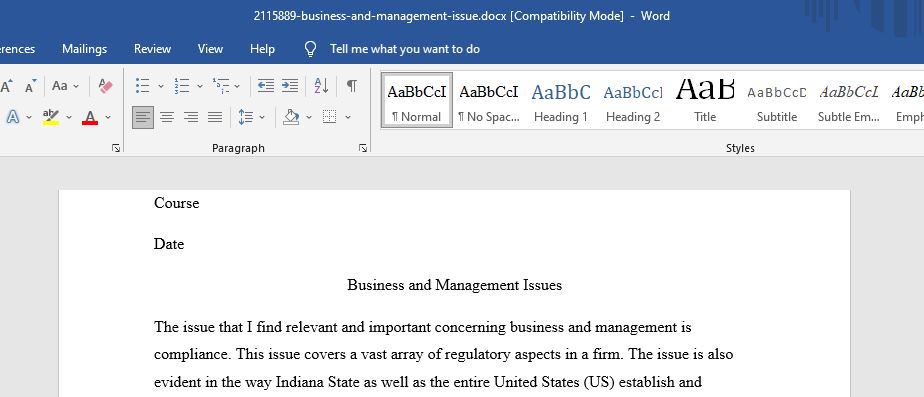Open Text Effects dropdown arrow
924x397 pixels.
pos(29,117)
